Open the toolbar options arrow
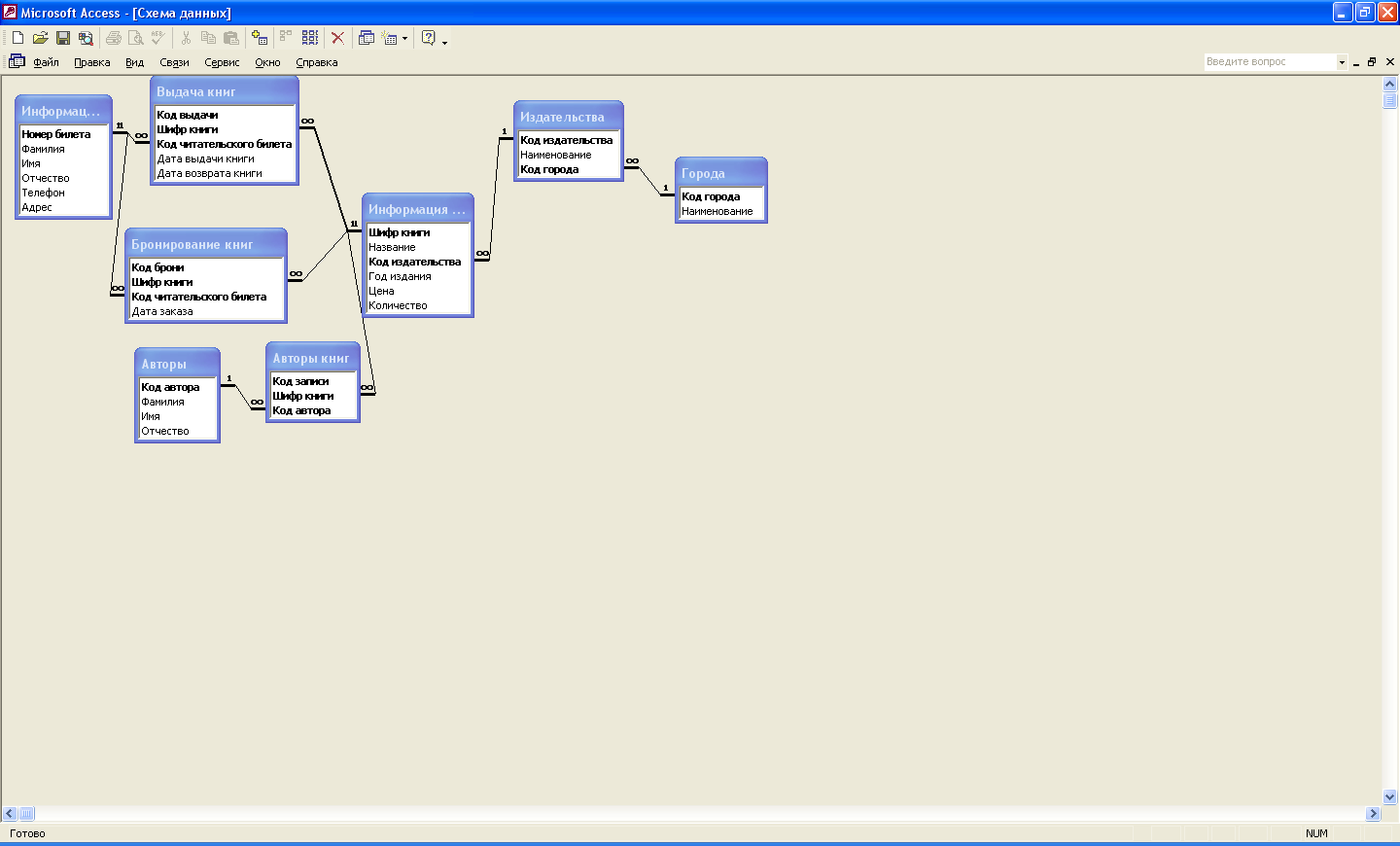Image resolution: width=1400 pixels, height=846 pixels. coord(445,42)
